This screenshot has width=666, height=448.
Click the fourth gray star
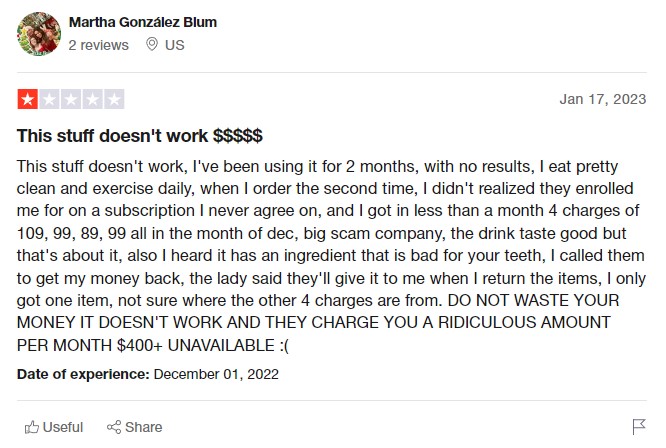(93, 99)
